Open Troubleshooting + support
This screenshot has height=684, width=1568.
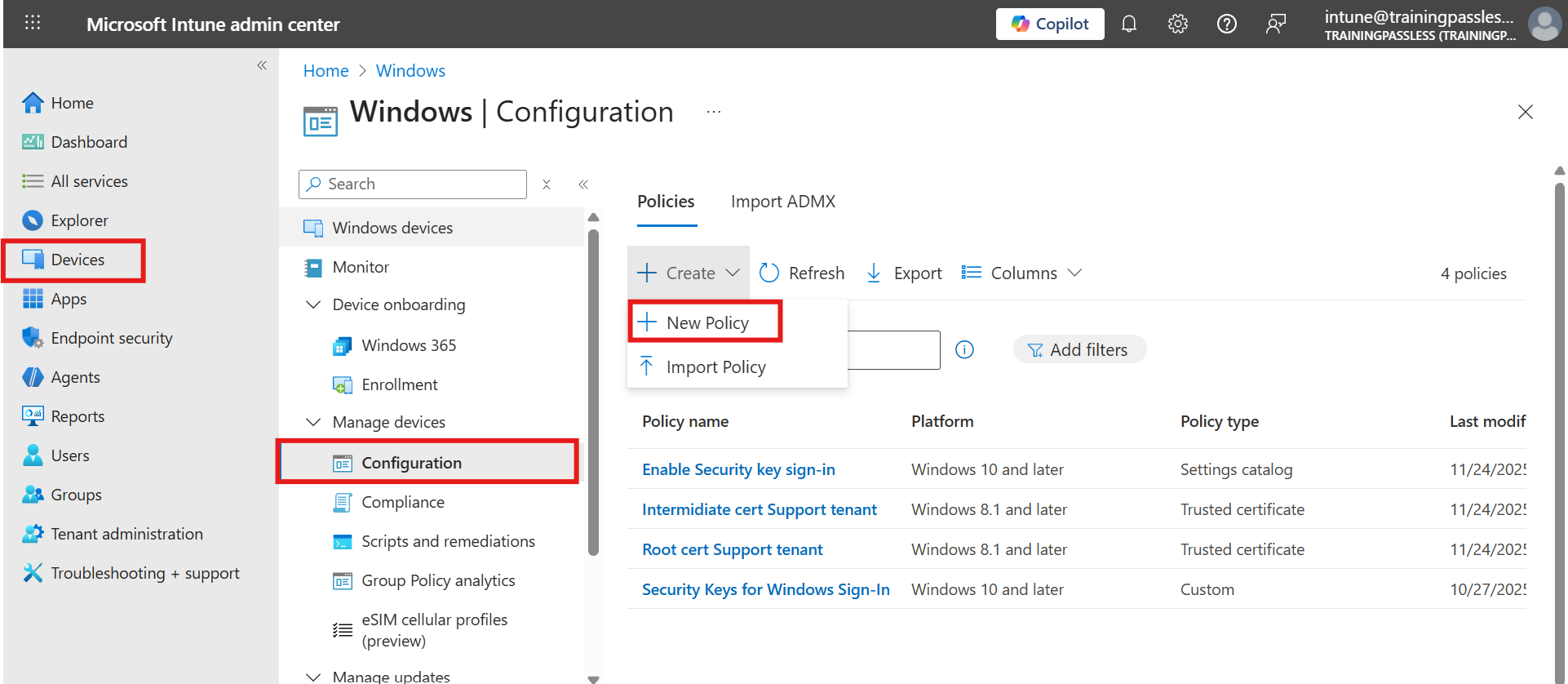tap(131, 573)
